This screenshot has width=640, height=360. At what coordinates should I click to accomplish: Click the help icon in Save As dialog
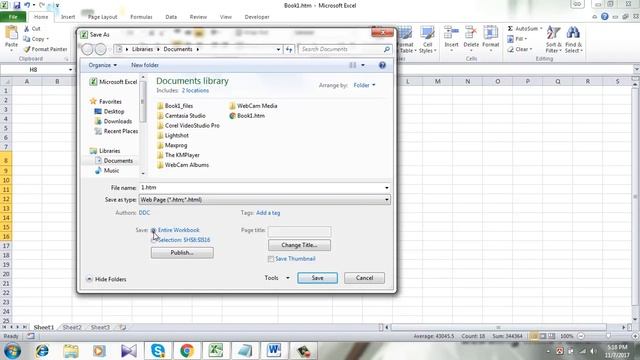click(382, 65)
